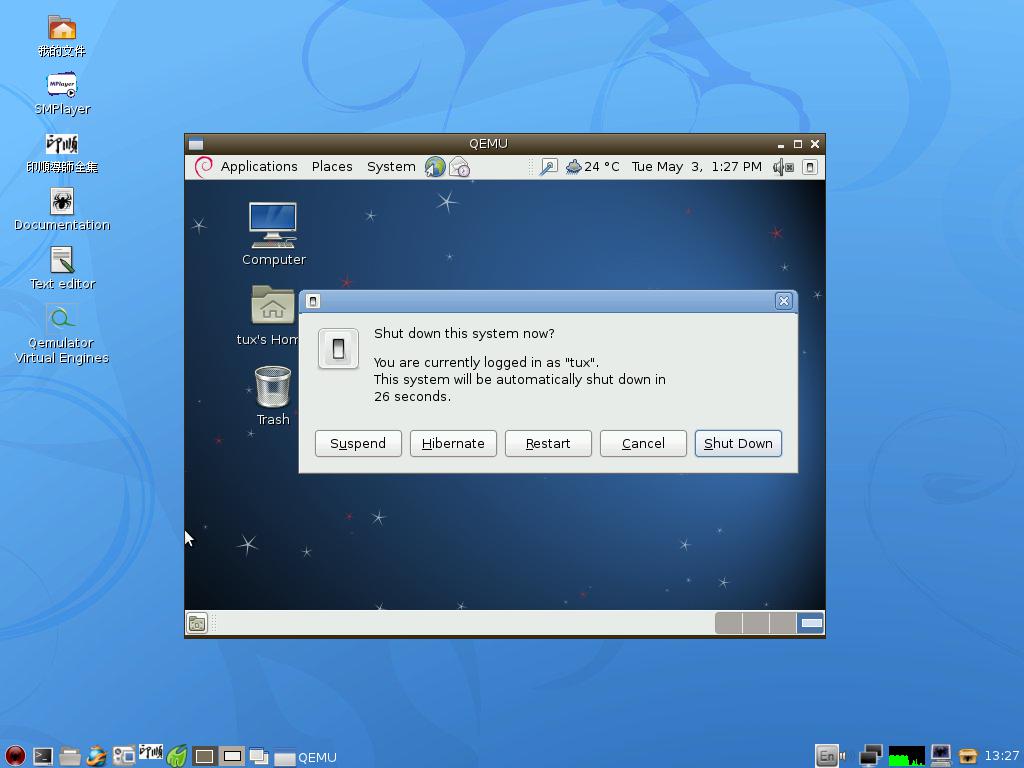Mute sound via the speaker icon
The image size is (1024, 768).
coord(778,167)
